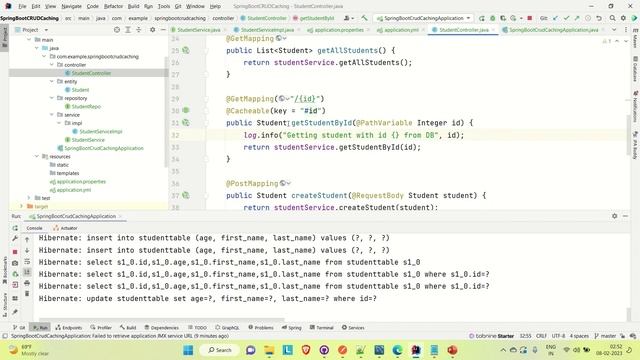This screenshot has width=640, height=360.
Task: Expand the target folder in project tree
Action: 21,206
